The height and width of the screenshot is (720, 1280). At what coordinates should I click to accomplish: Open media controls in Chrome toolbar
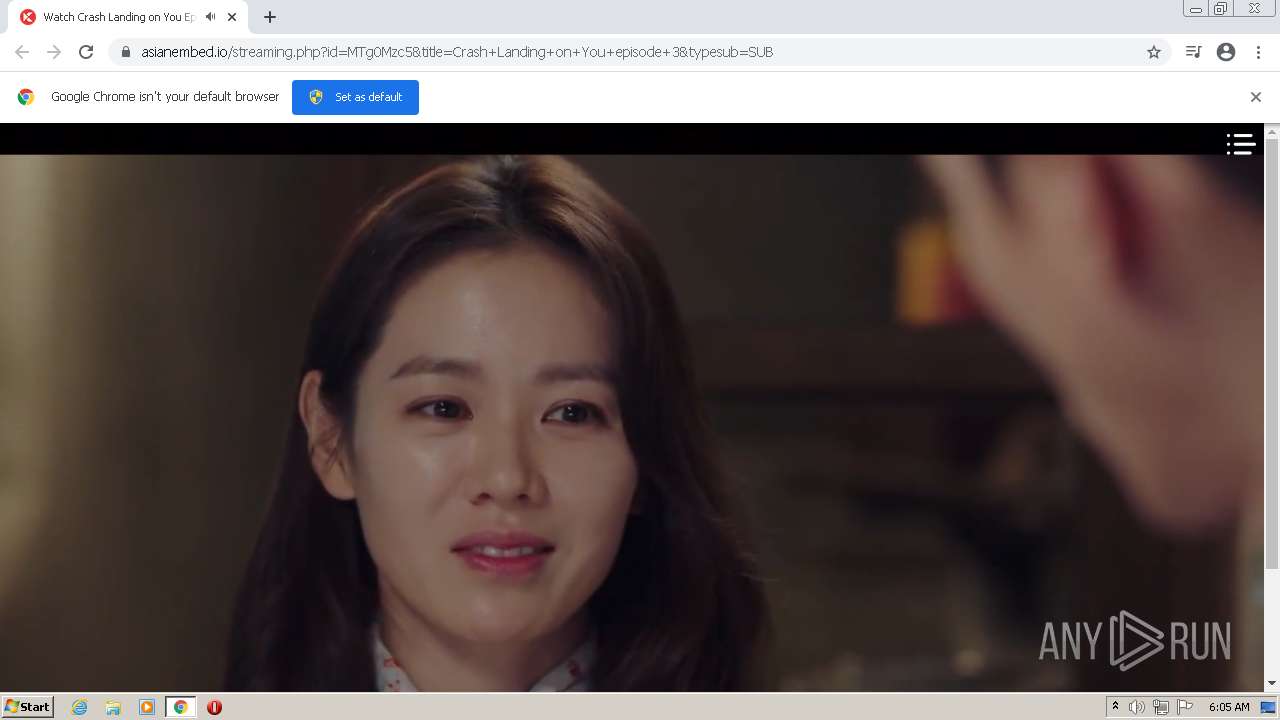(1193, 52)
